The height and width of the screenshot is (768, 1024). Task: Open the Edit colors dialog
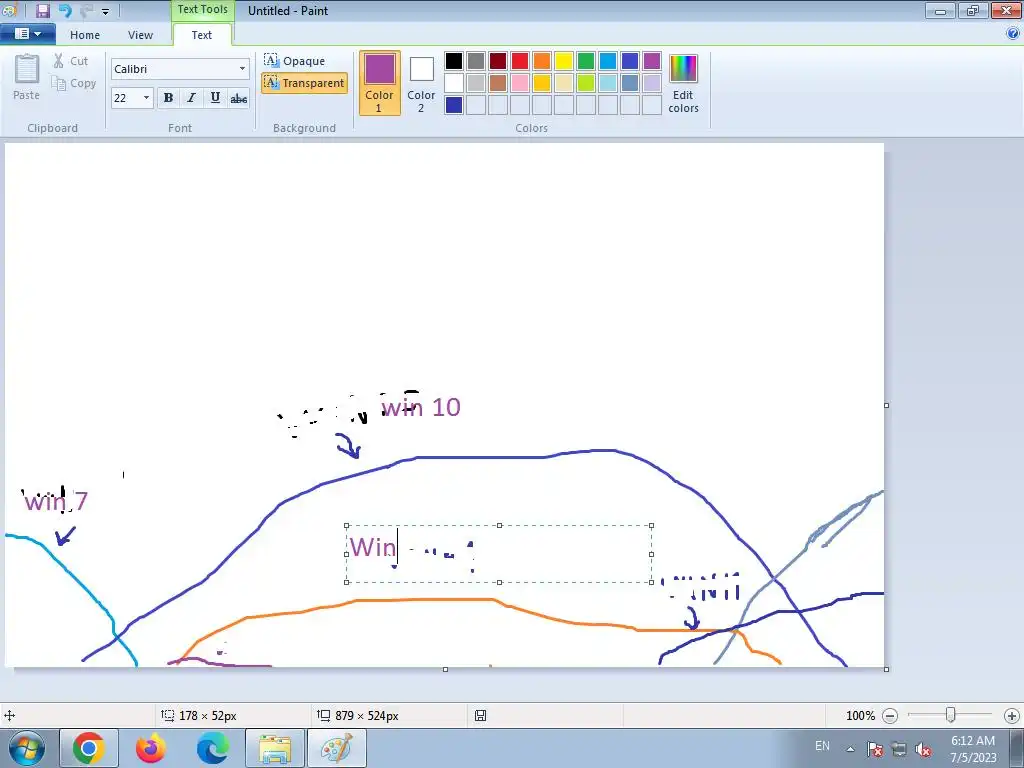click(x=683, y=83)
